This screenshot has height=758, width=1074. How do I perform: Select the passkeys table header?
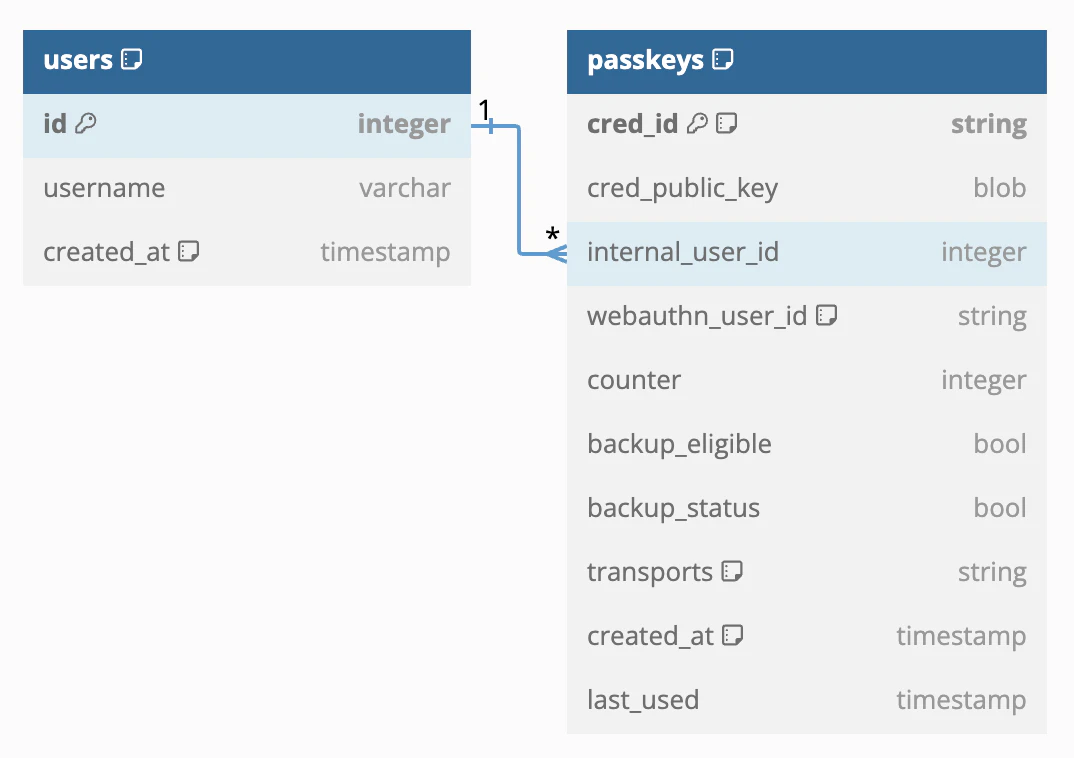(806, 62)
